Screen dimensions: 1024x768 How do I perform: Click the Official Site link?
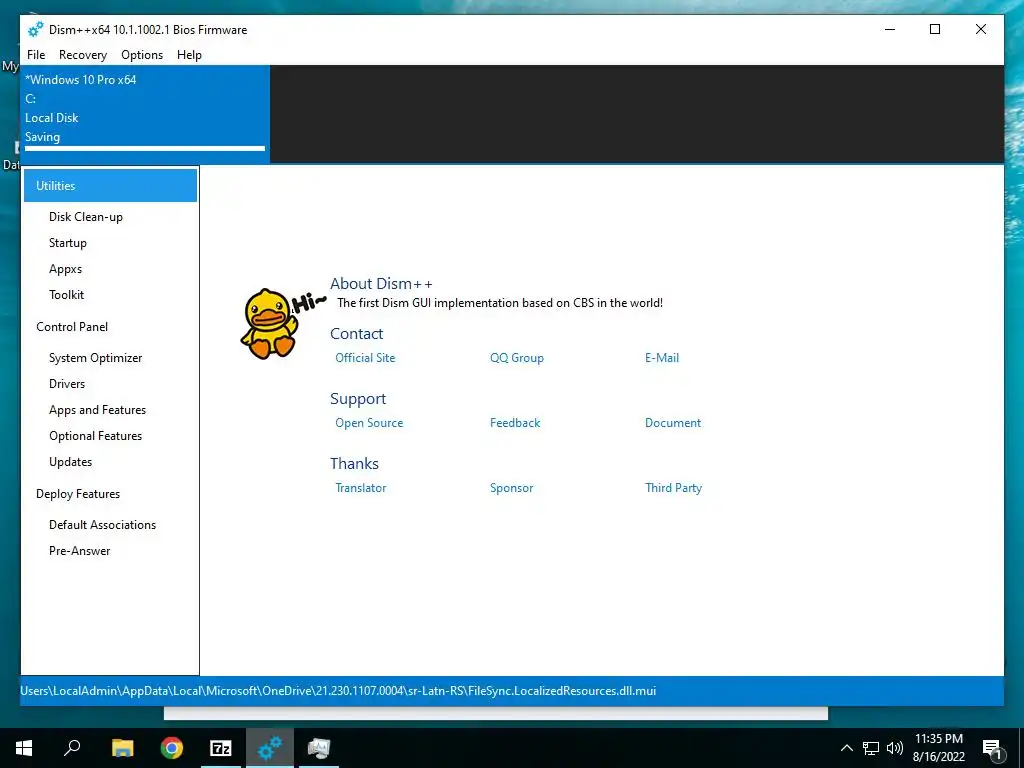[x=365, y=358]
